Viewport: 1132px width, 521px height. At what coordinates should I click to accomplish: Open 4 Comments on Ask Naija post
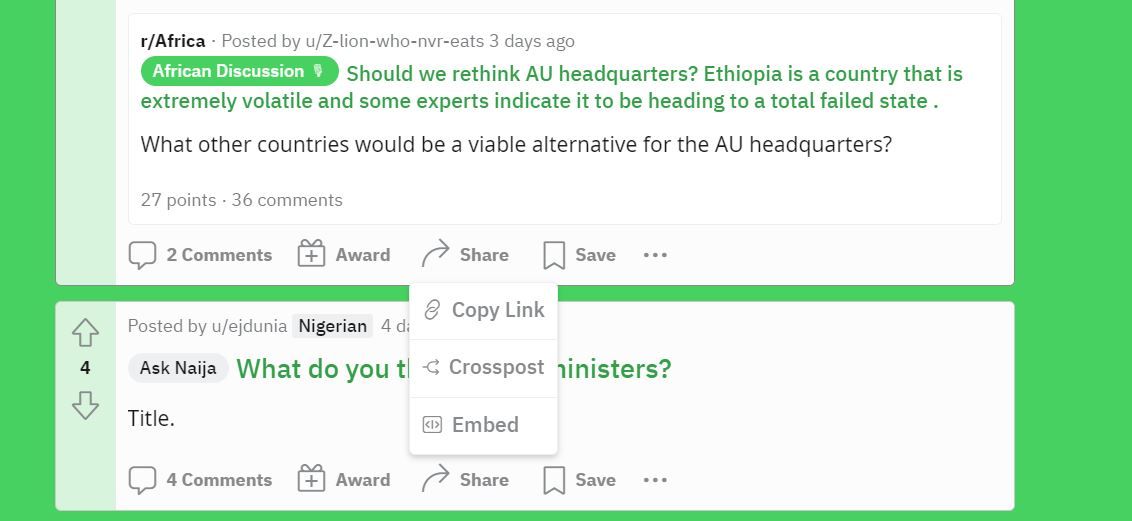click(x=201, y=480)
